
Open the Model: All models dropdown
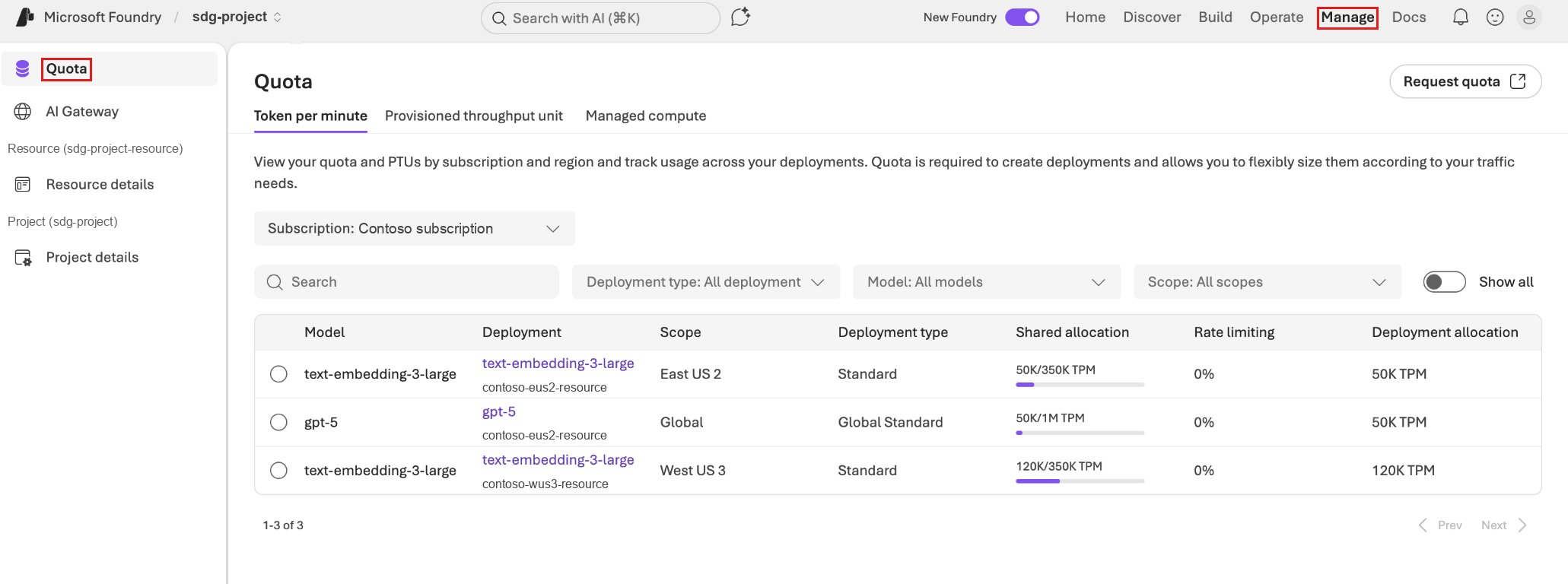coord(987,282)
